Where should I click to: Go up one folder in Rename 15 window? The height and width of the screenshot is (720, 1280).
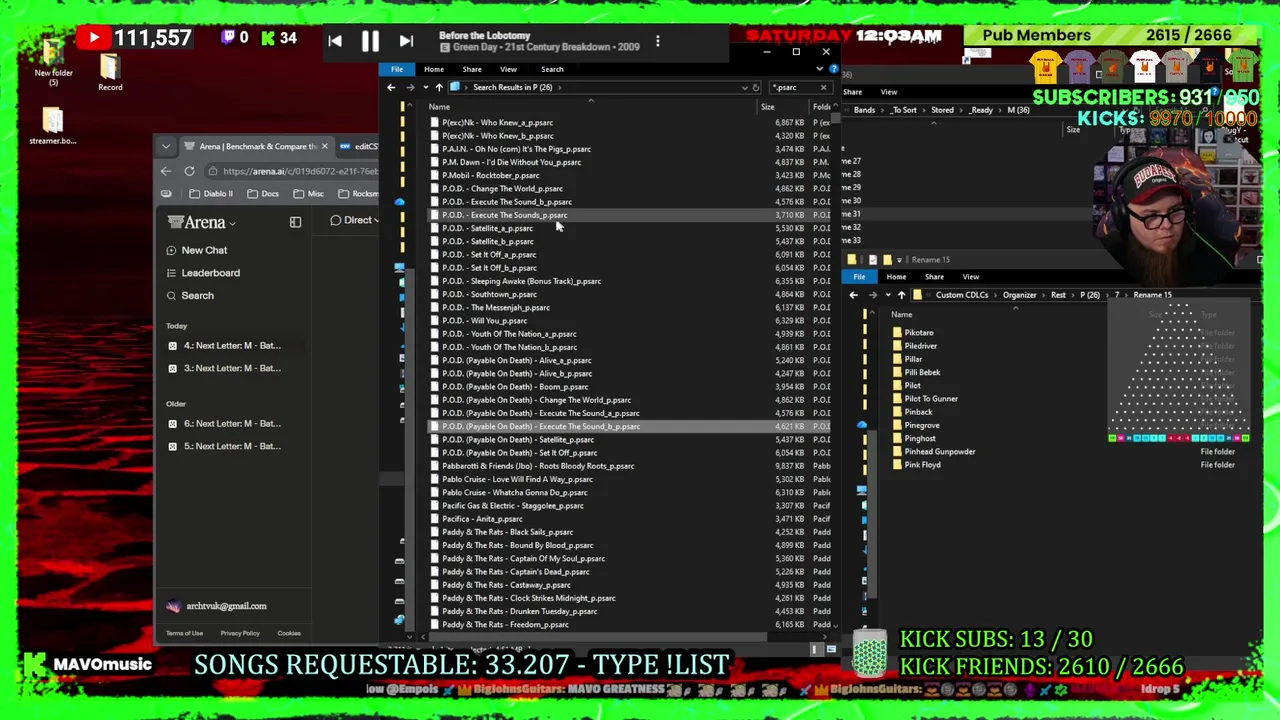pos(901,295)
